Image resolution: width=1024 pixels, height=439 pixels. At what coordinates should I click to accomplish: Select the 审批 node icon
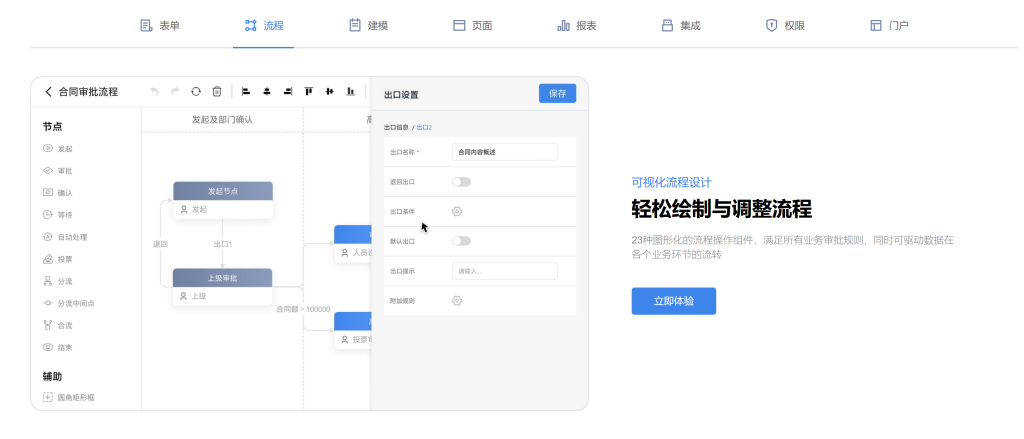(48, 170)
